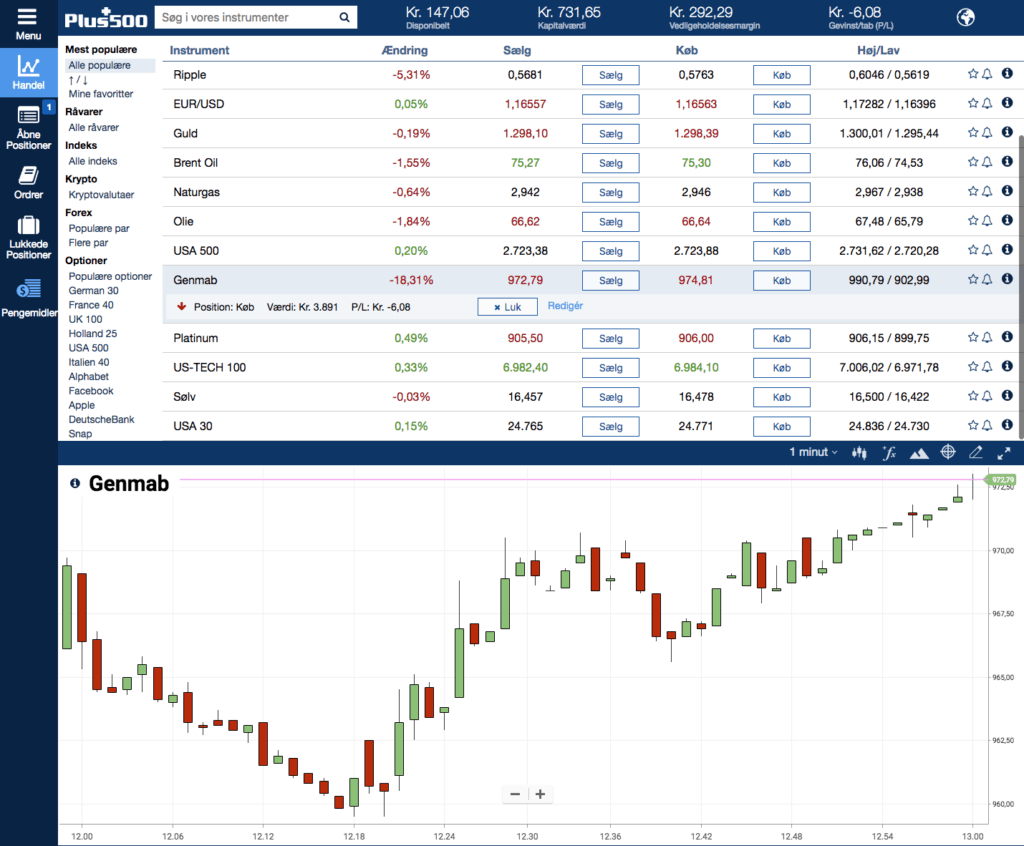The height and width of the screenshot is (846, 1024).
Task: Collapse Genmab position red arrow
Action: click(x=182, y=306)
